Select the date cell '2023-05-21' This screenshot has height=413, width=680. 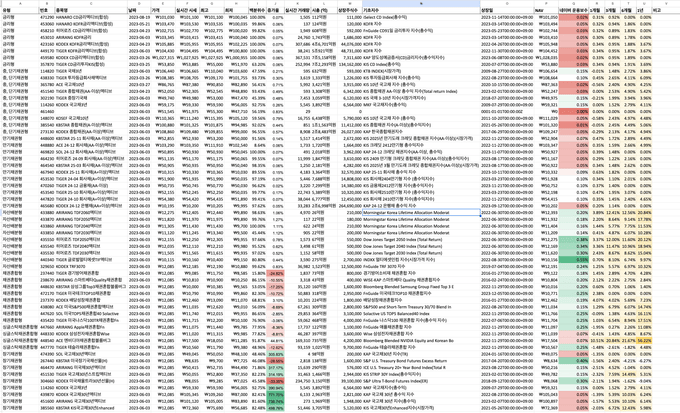(x=139, y=24)
